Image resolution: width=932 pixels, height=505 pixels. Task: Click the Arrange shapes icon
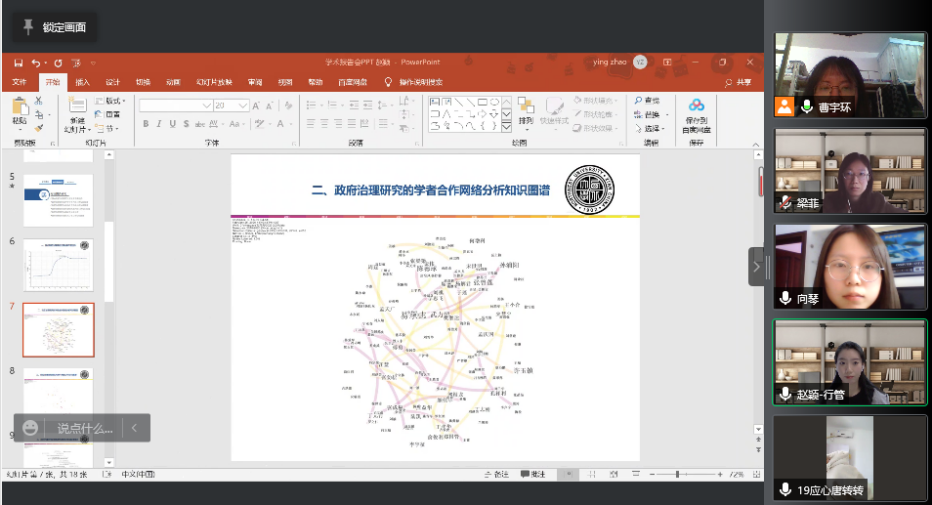point(526,108)
